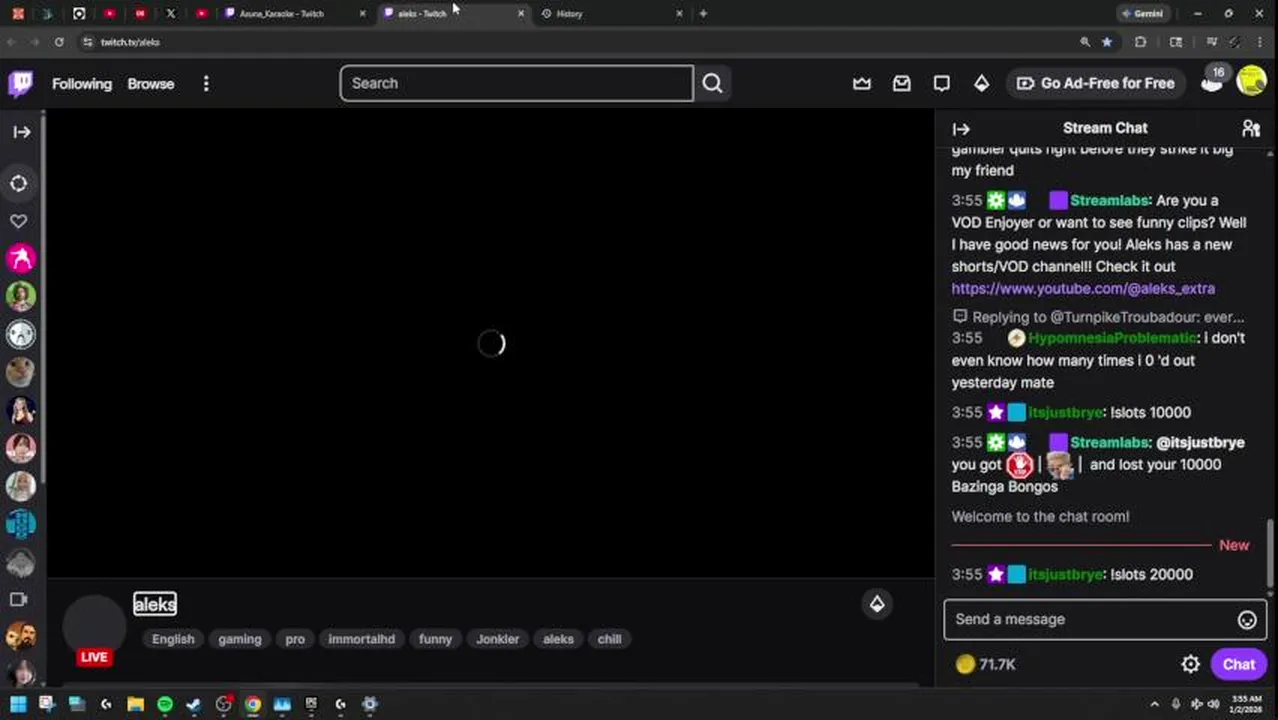Click the Twitch logo home icon
This screenshot has width=1278, height=720.
pos(20,83)
